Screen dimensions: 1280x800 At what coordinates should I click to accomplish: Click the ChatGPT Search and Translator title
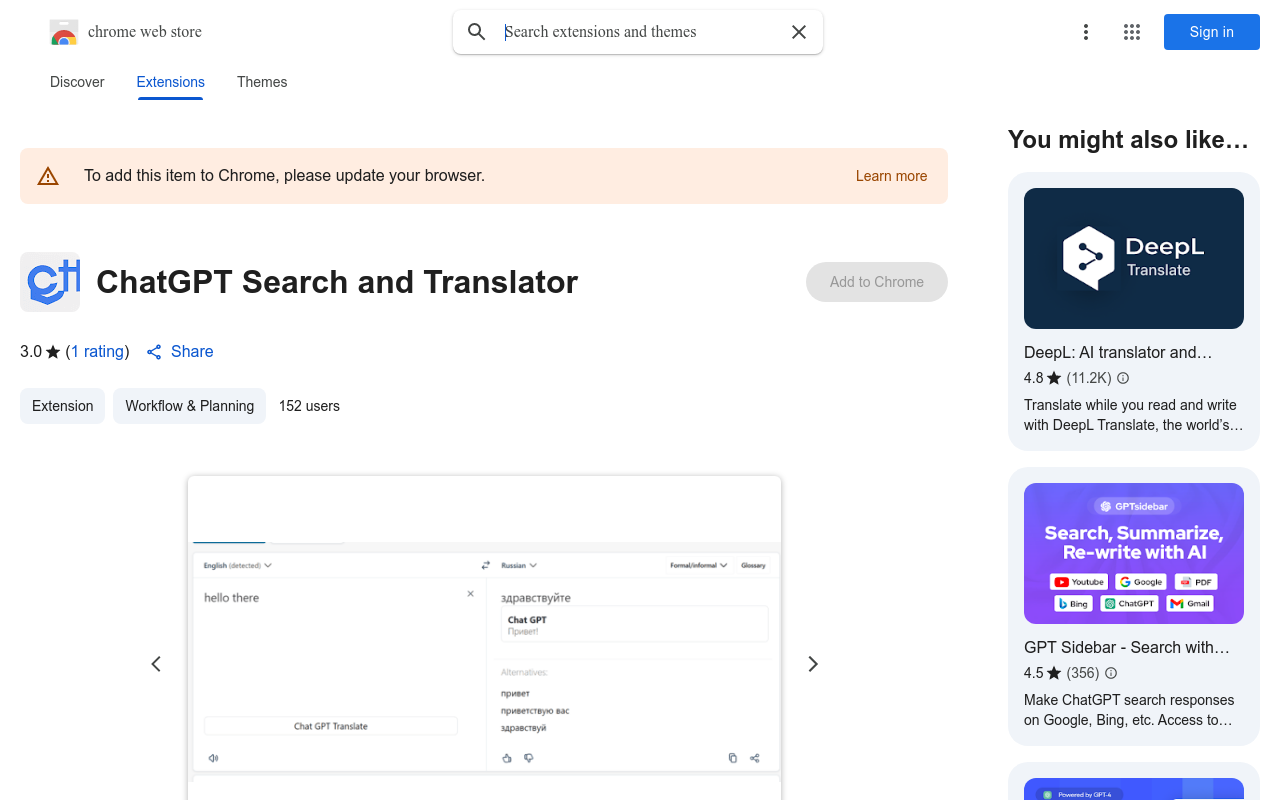[x=337, y=282]
